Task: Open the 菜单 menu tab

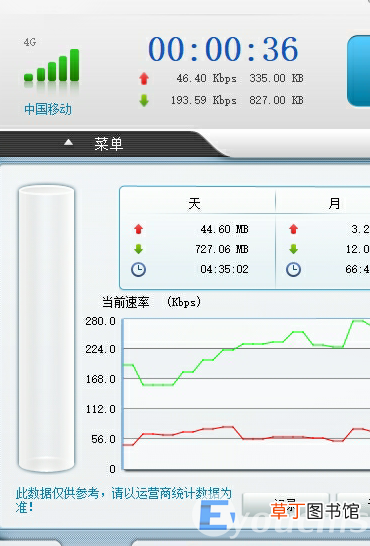Action: (x=109, y=143)
